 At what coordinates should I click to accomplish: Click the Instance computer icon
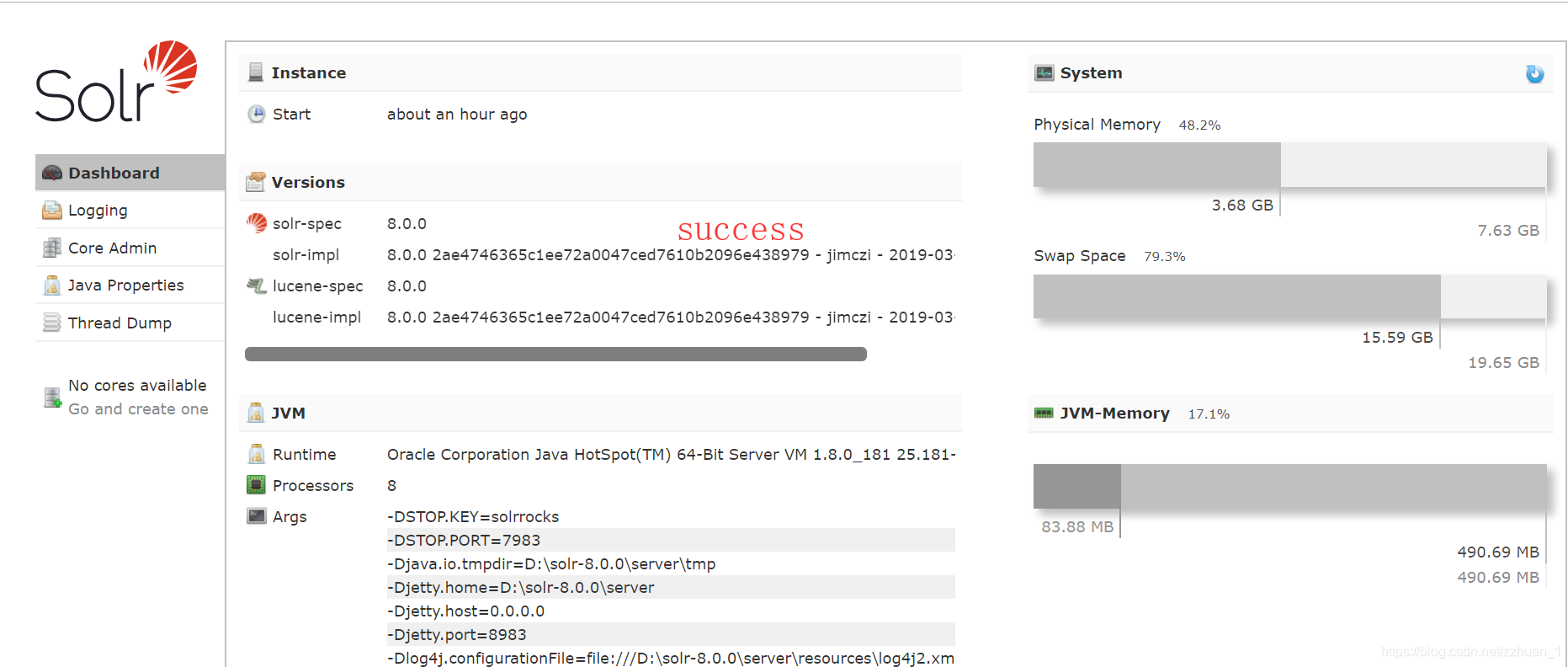(x=255, y=72)
